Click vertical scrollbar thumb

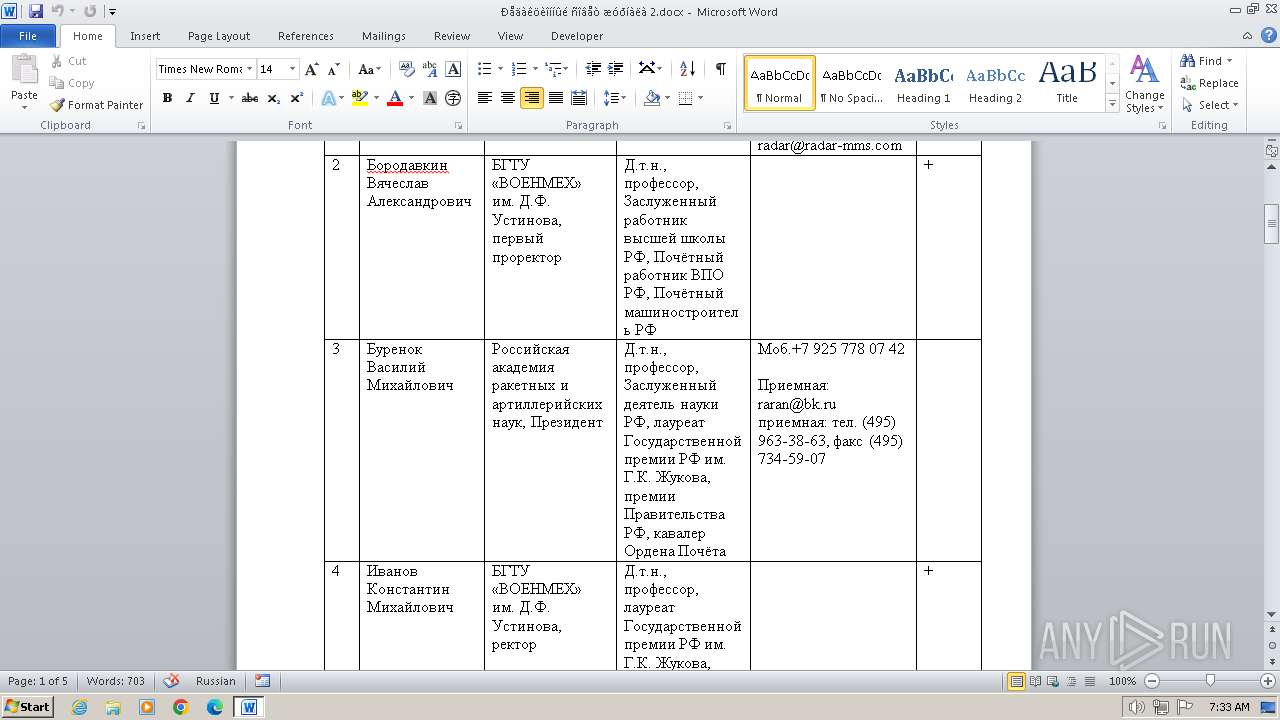pos(1272,224)
